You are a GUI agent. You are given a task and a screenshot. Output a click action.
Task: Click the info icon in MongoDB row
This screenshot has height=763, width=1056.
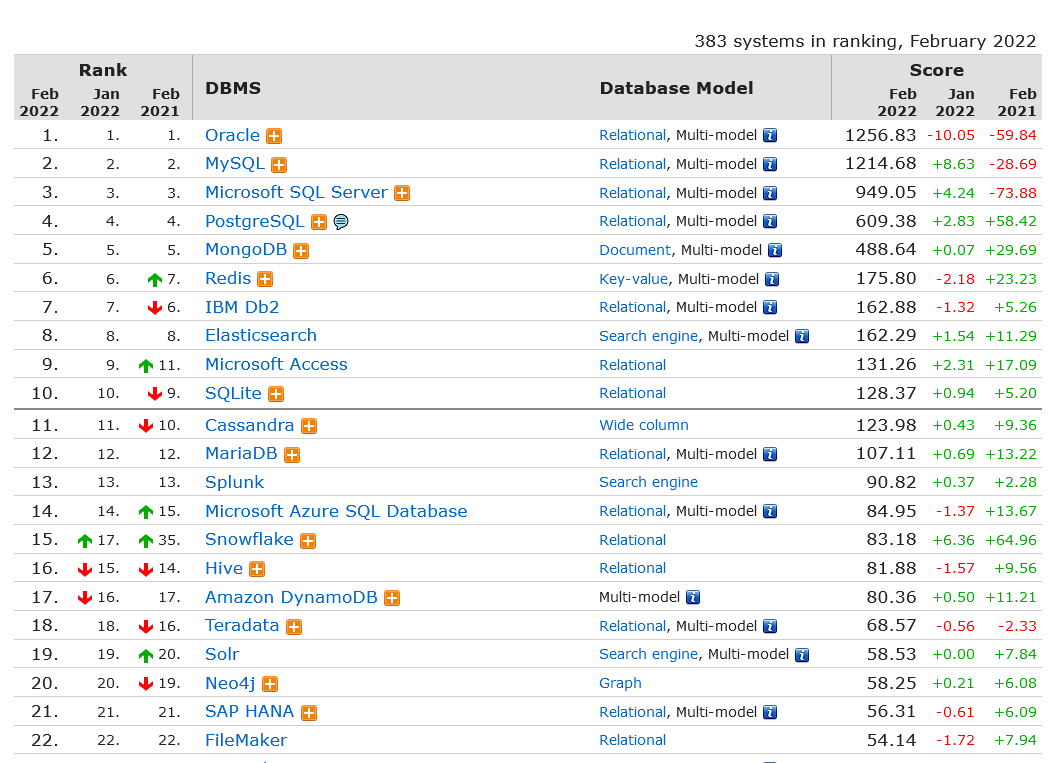[775, 251]
